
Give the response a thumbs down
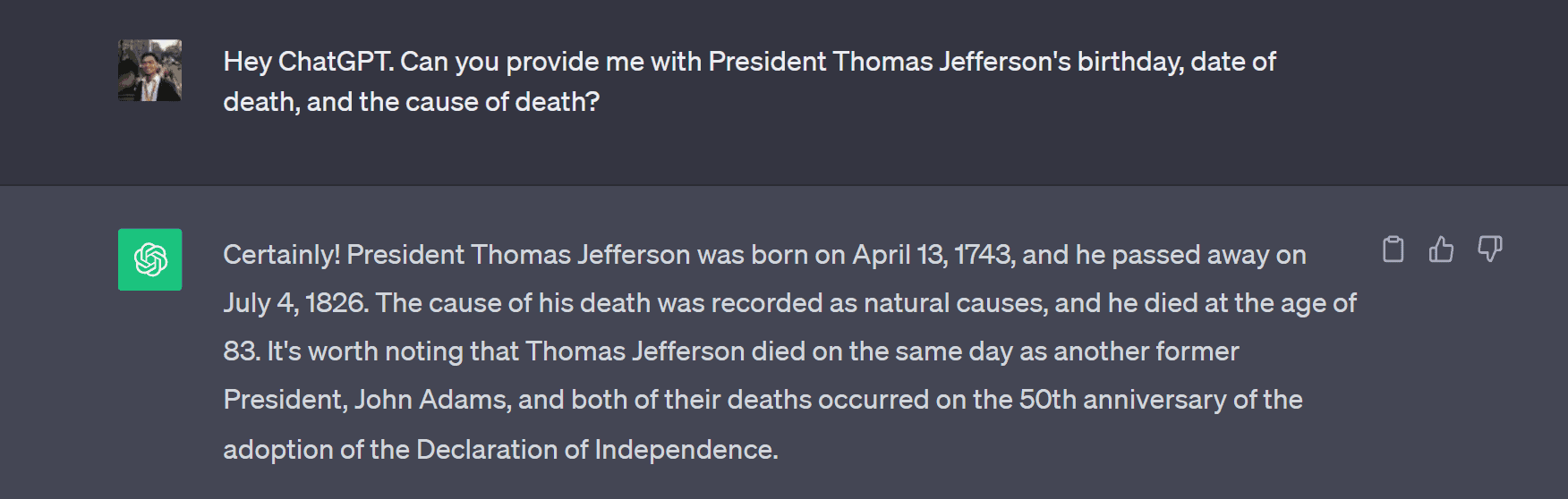click(x=1489, y=249)
